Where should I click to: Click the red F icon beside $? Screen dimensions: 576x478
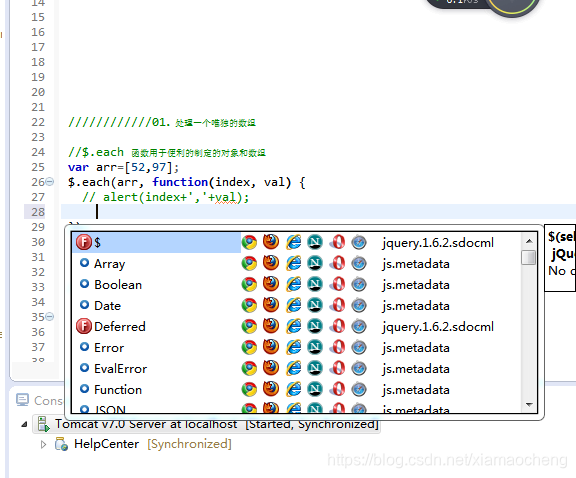[x=84, y=242]
